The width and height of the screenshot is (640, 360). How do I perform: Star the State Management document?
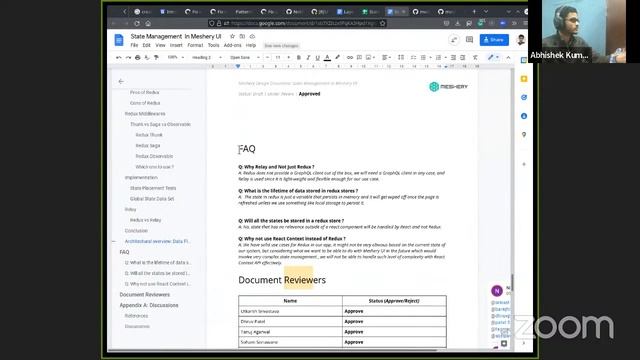click(x=232, y=36)
